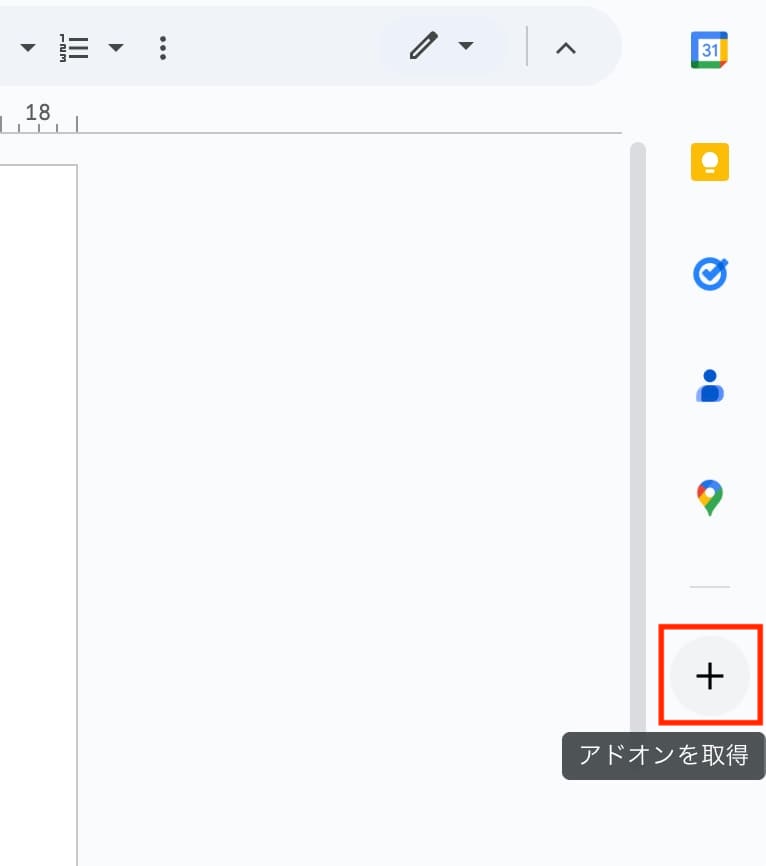This screenshot has height=866, width=766.
Task: Open the Contacts side panel
Action: 709,385
